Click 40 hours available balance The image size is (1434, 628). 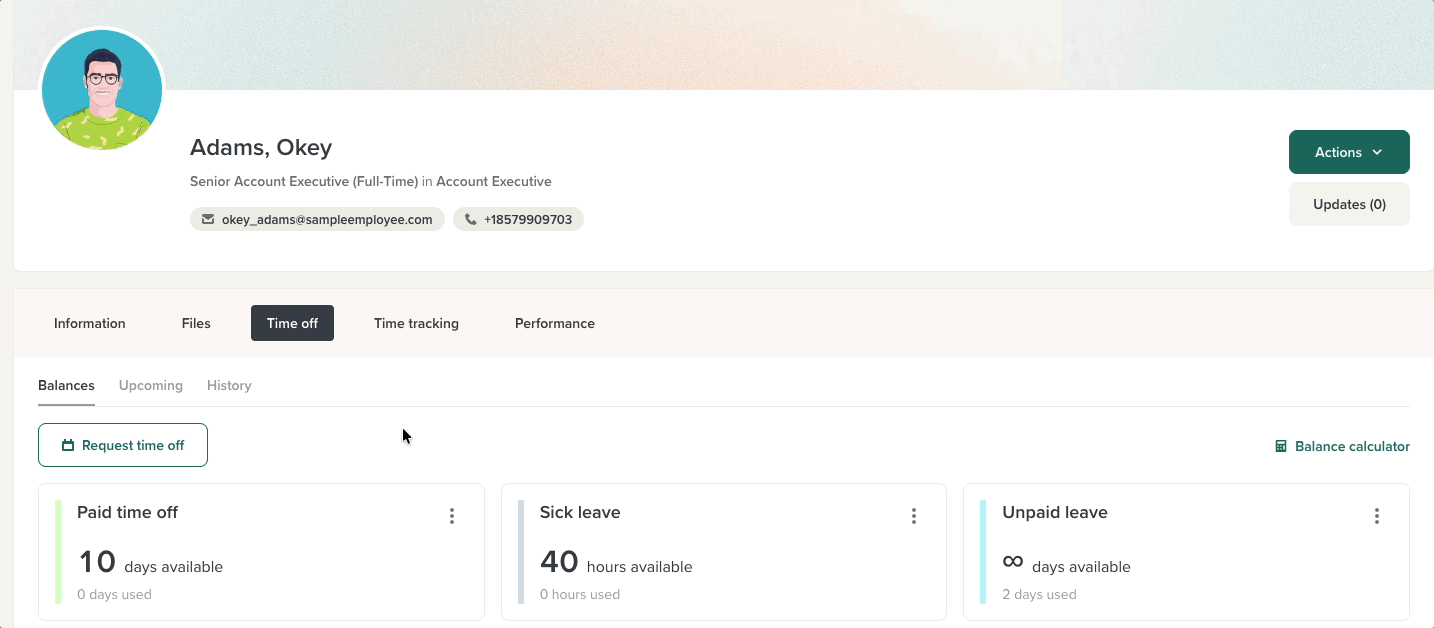(616, 563)
